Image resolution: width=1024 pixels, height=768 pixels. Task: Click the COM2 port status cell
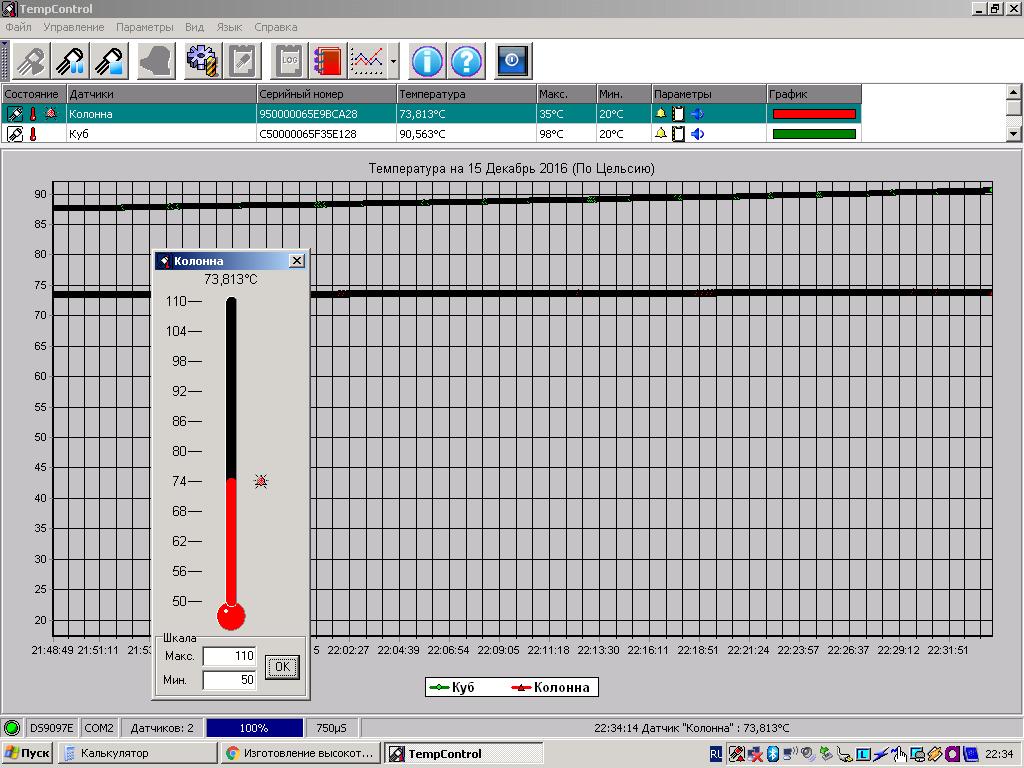99,728
